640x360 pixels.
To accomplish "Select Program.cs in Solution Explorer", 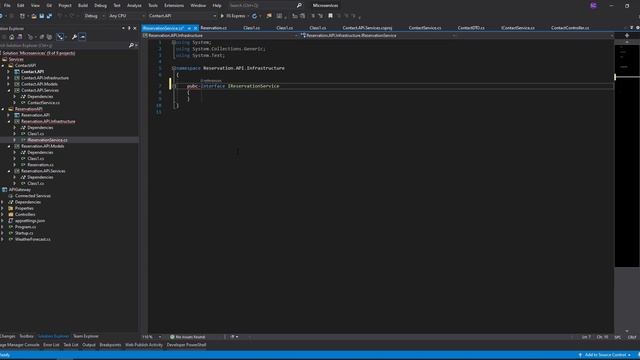I will point(25,227).
